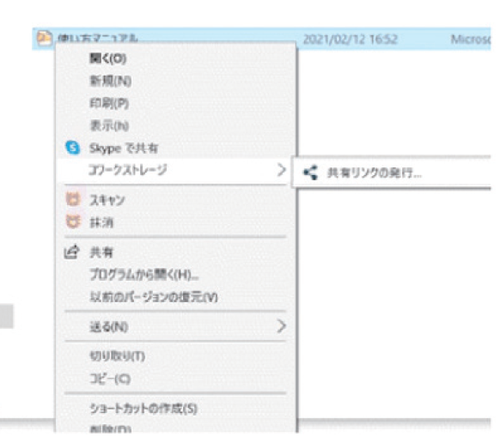Click the 共有 share arrow icon
The image size is (500, 443).
(72, 252)
